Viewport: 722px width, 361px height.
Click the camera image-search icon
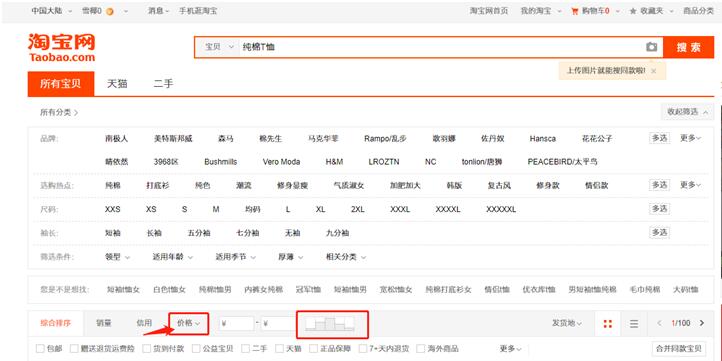651,47
